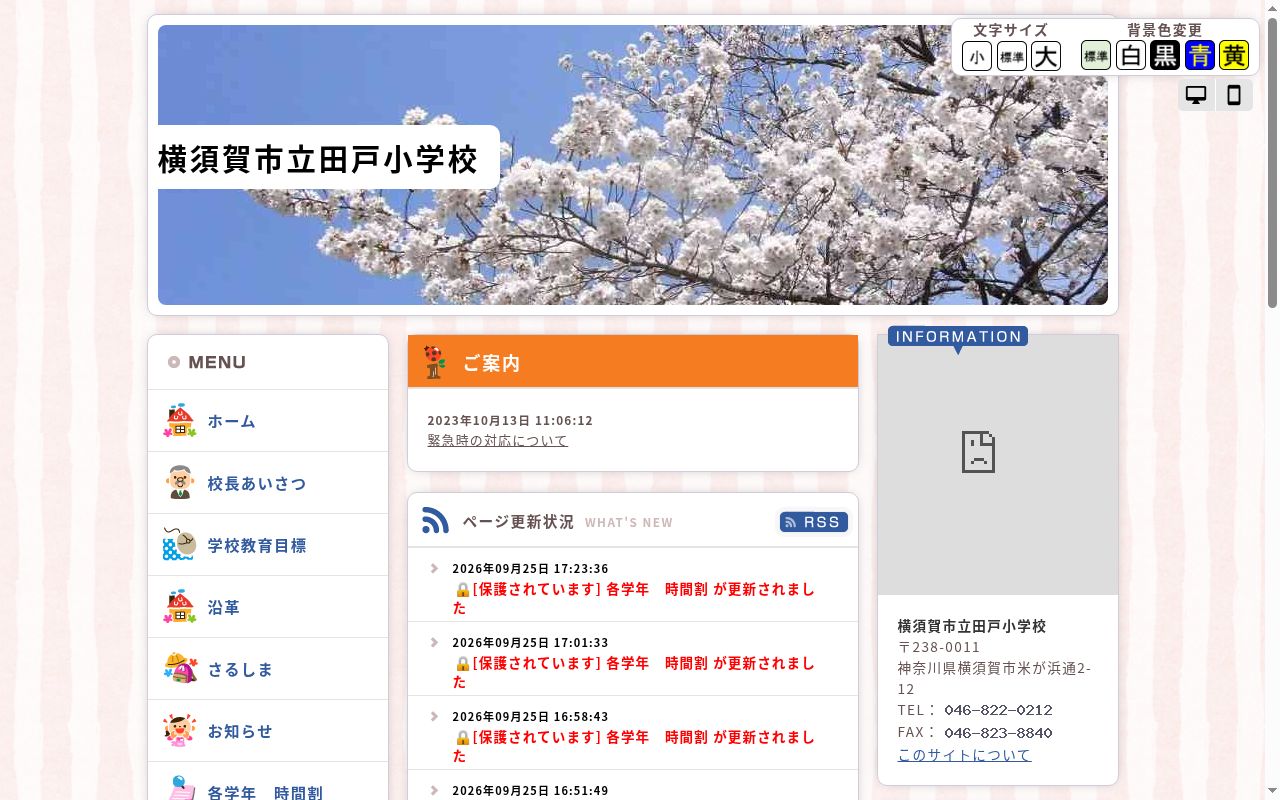Viewport: 1280px width, 800px height.
Task: Click the RSS feed icon beside ページ更新状況
Action: 435,520
